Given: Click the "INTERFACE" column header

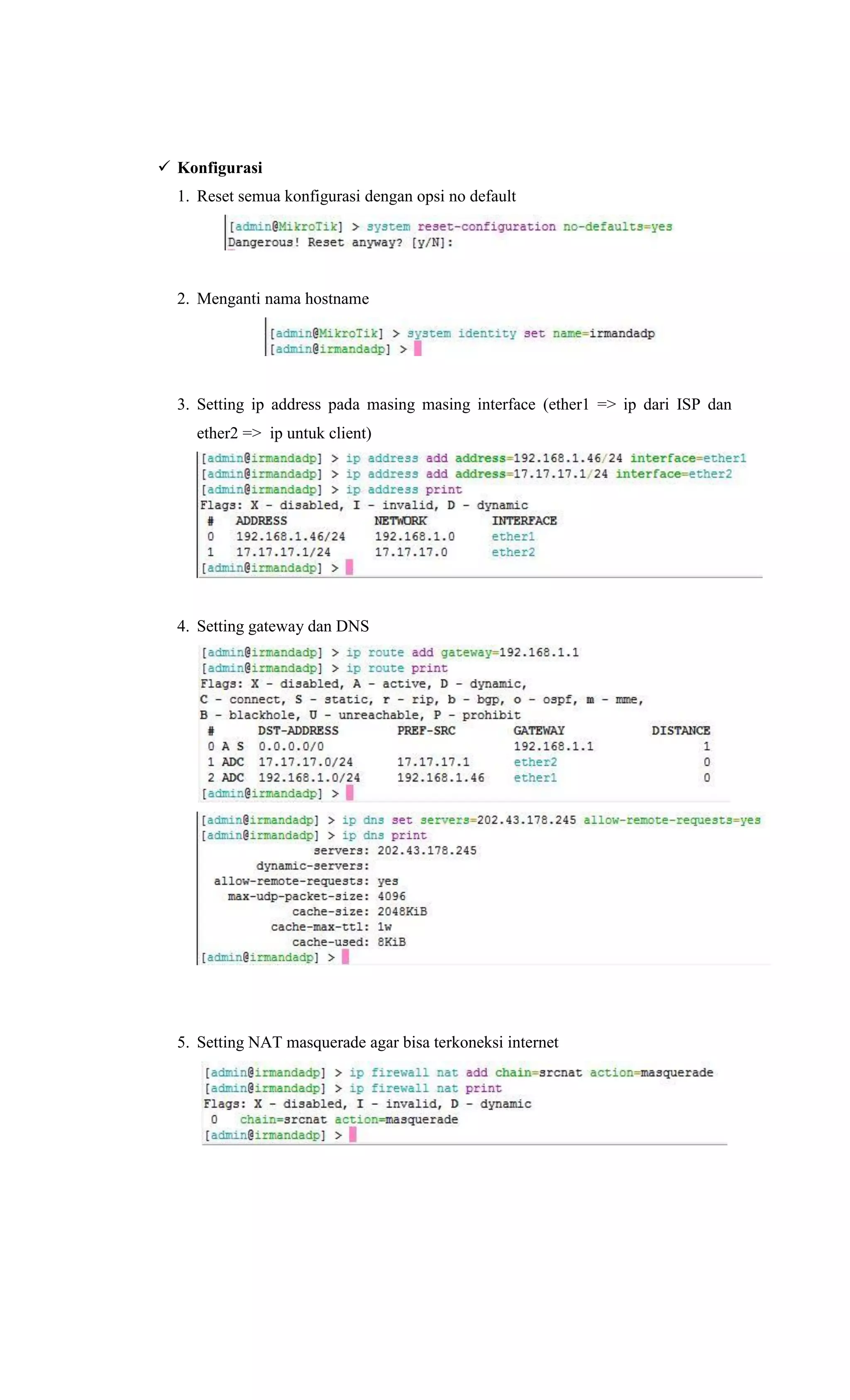Looking at the screenshot, I should pyautogui.click(x=524, y=520).
